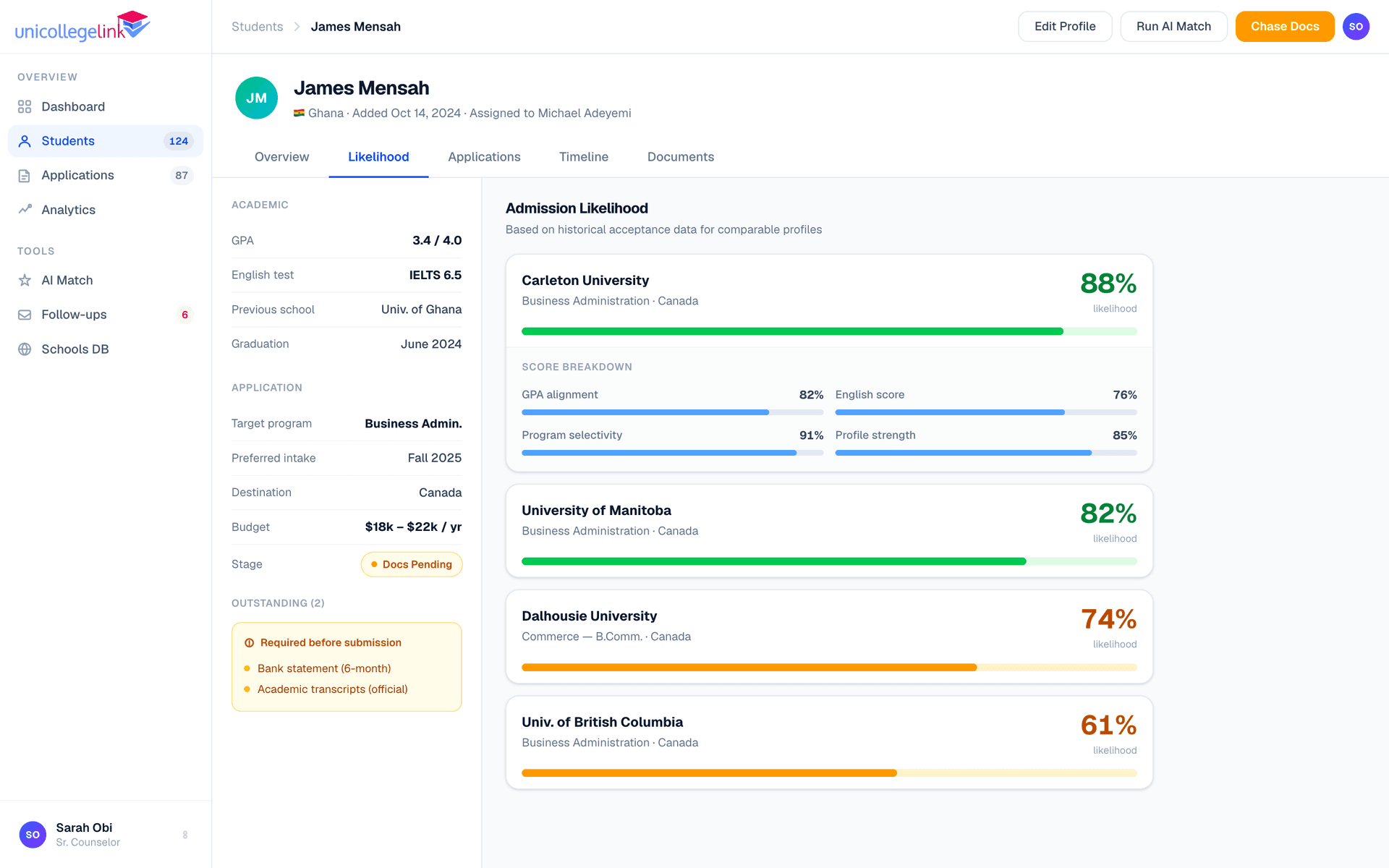Click the Run AI Match button
The height and width of the screenshot is (868, 1389).
1173,27
